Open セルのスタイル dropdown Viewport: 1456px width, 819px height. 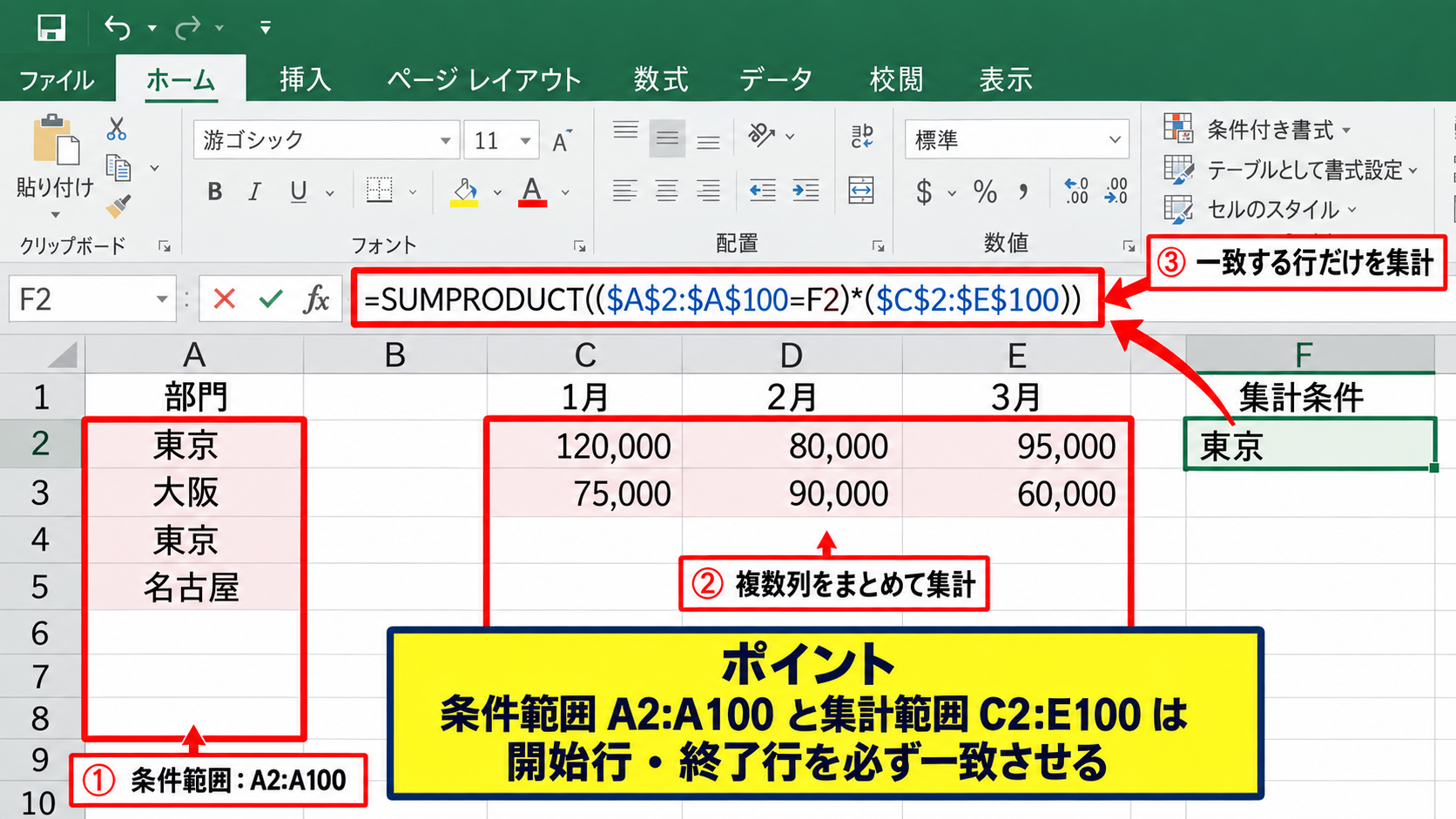(x=1261, y=209)
